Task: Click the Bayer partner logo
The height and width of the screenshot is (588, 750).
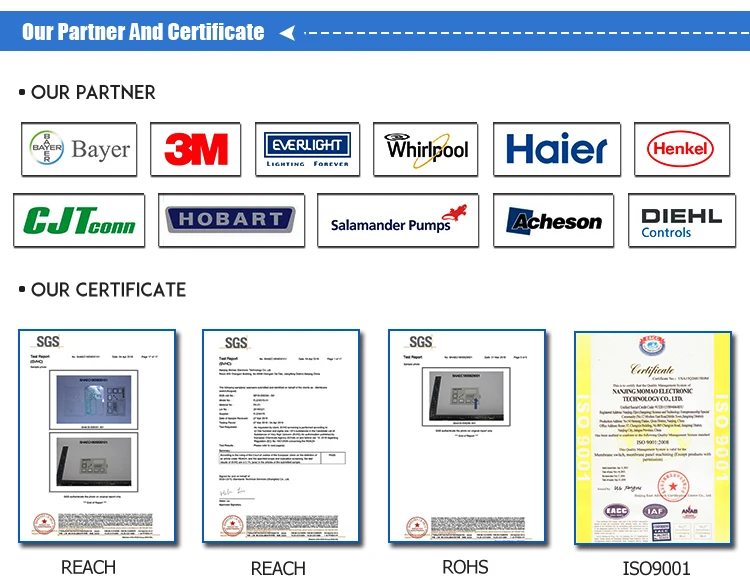Action: [79, 149]
